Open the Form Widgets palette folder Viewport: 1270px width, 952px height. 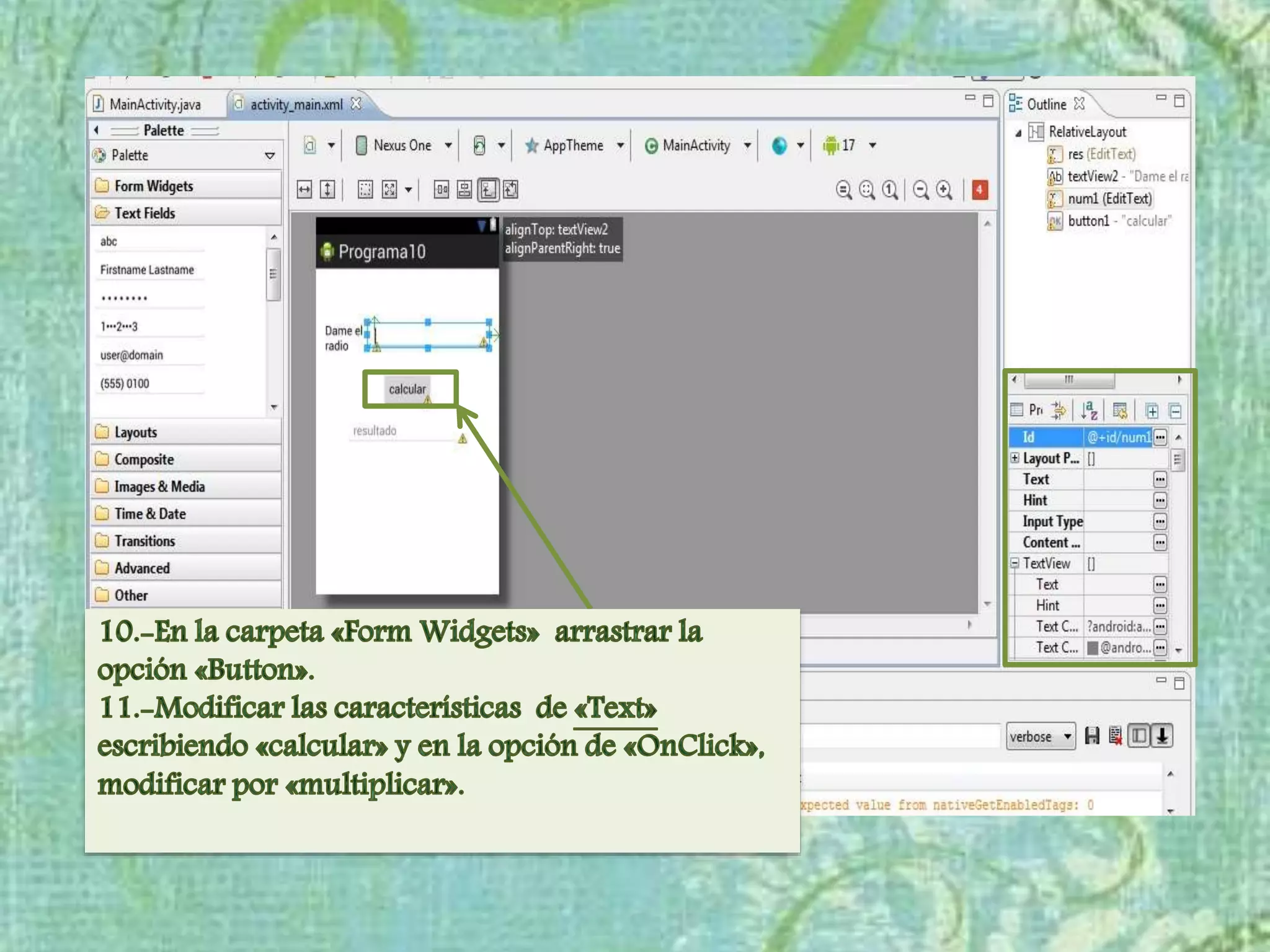pos(154,186)
